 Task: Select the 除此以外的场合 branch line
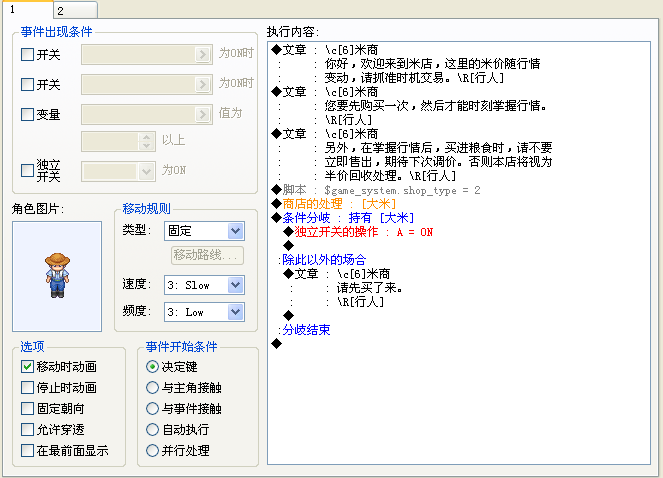[322, 260]
